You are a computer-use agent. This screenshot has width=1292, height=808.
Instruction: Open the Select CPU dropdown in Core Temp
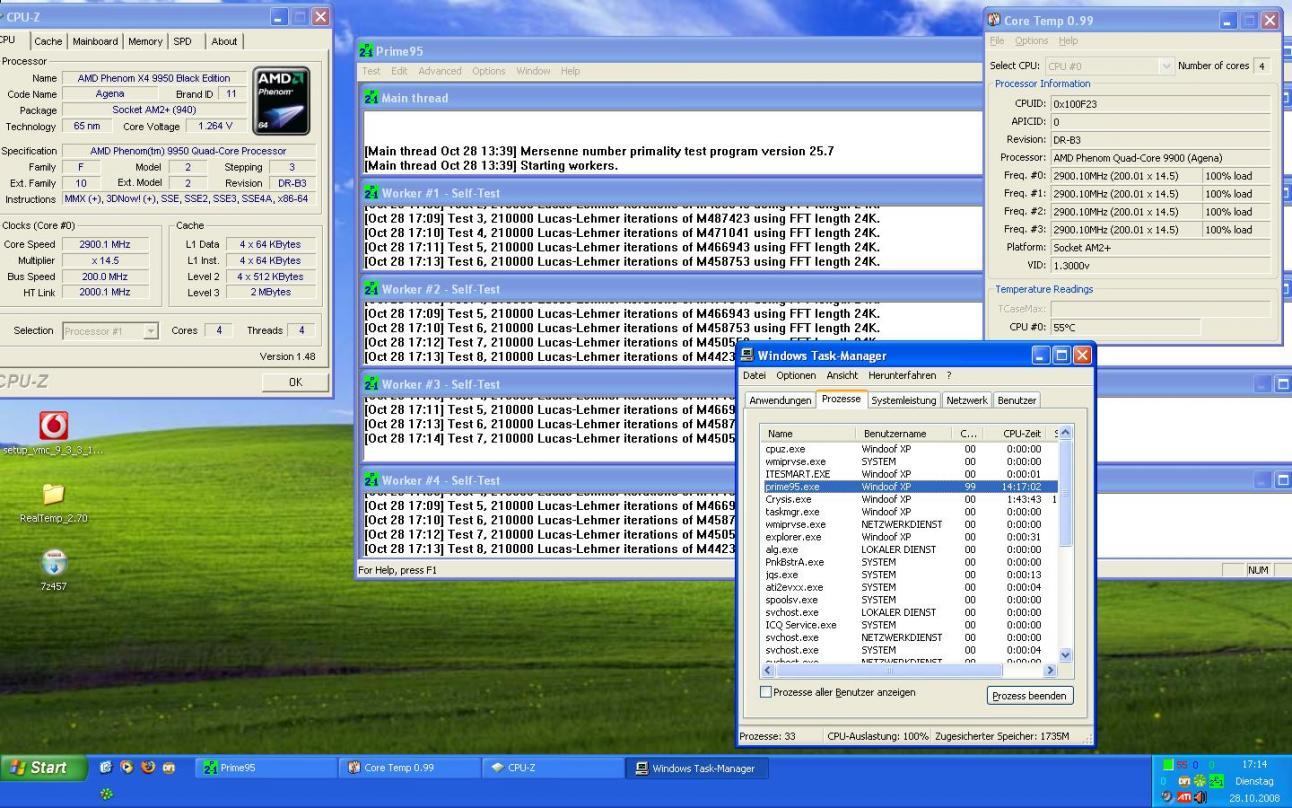click(1166, 66)
